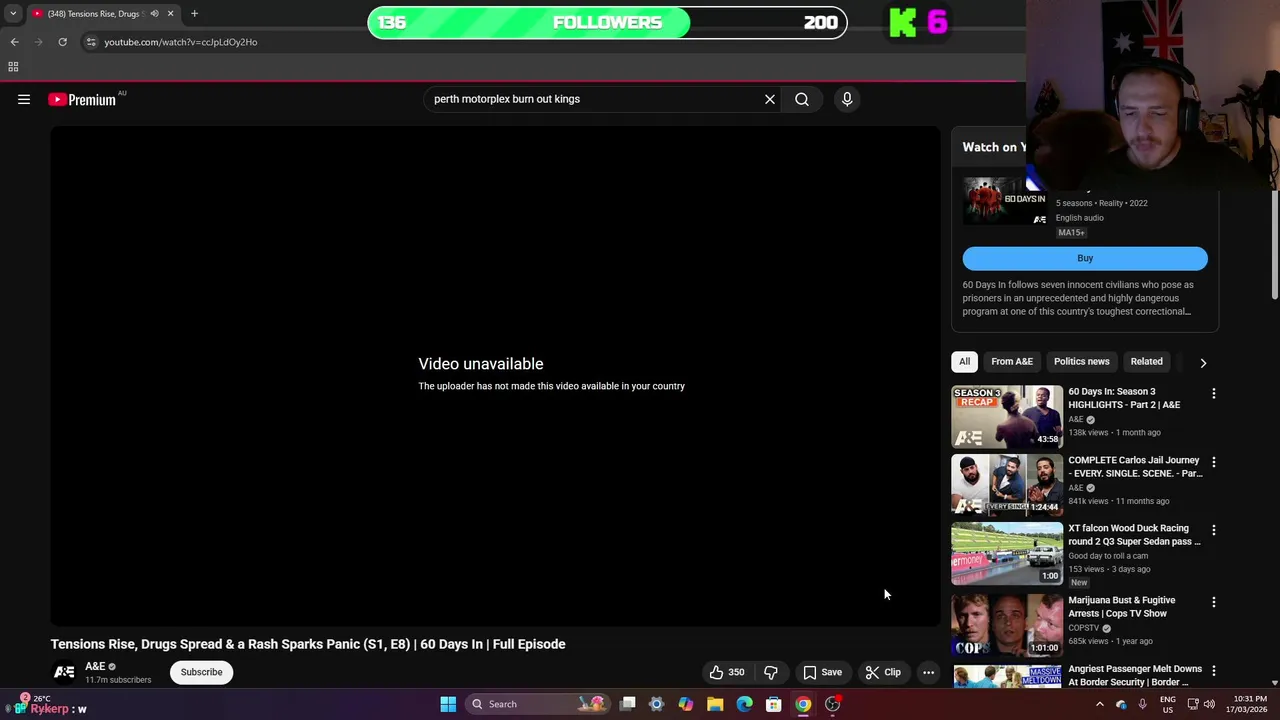
Task: Open options menu for XT falcon video
Action: 1214,530
